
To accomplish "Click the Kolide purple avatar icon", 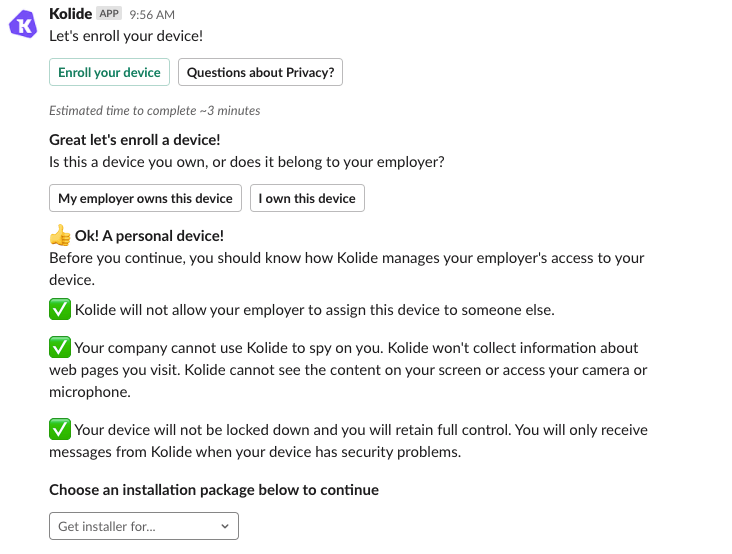I will pyautogui.click(x=23, y=23).
